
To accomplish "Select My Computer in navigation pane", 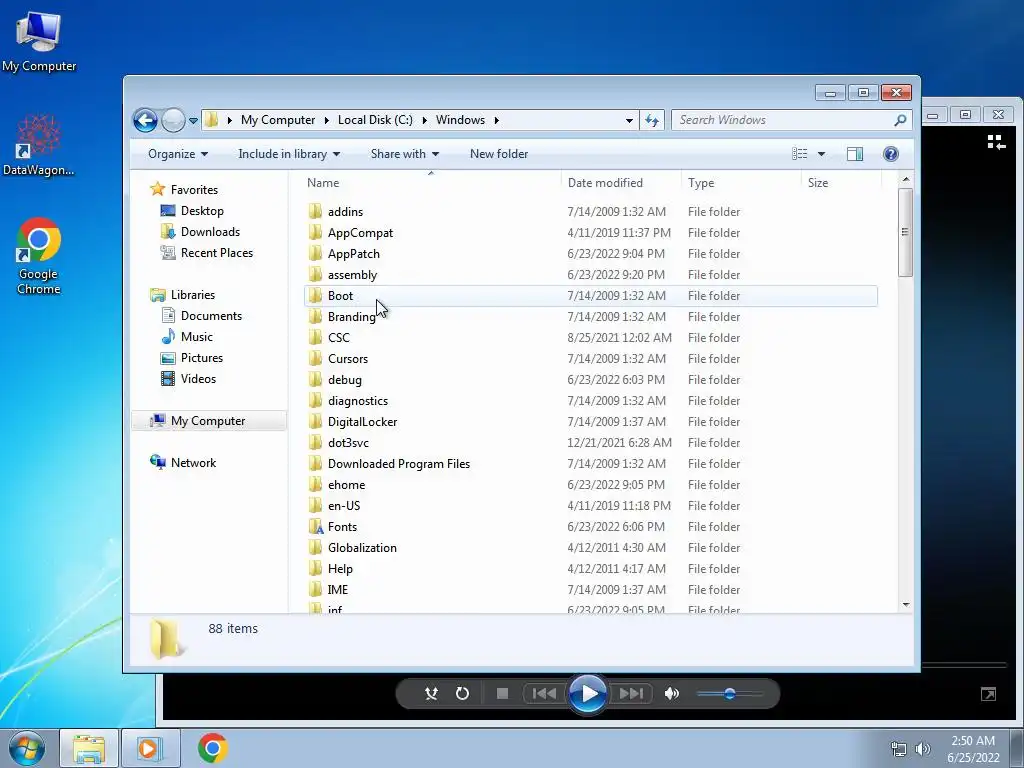I will click(208, 421).
